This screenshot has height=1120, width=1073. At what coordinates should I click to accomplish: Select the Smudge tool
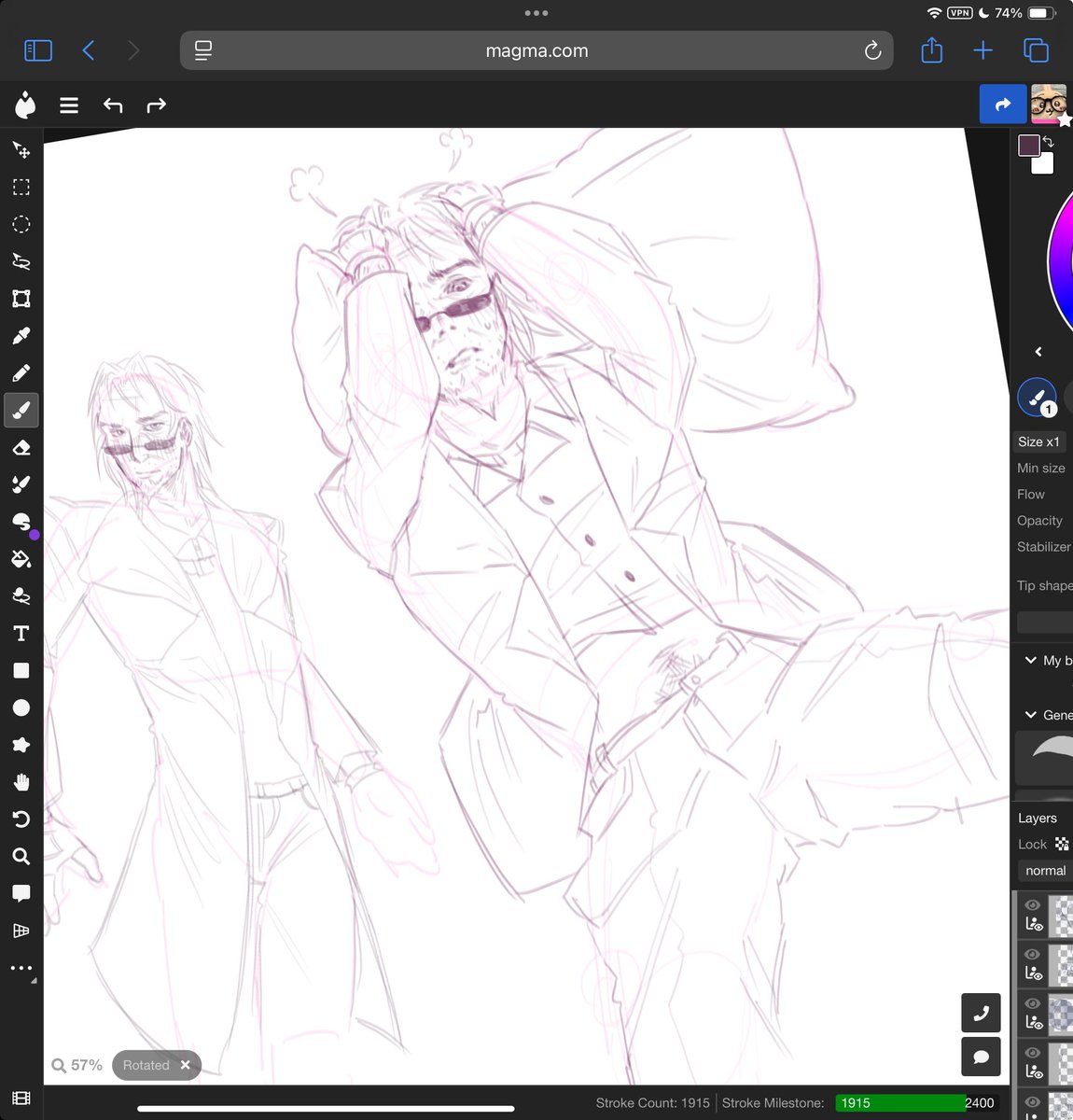click(21, 521)
